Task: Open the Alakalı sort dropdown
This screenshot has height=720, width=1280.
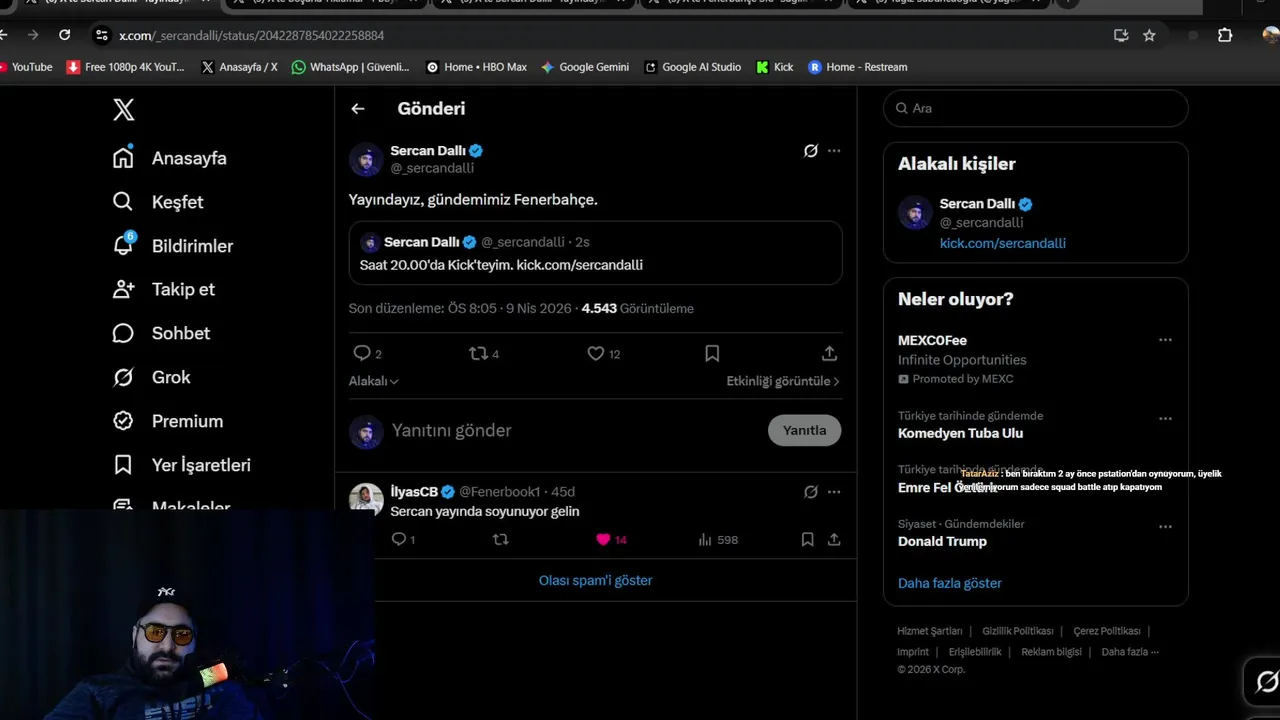Action: (x=373, y=381)
